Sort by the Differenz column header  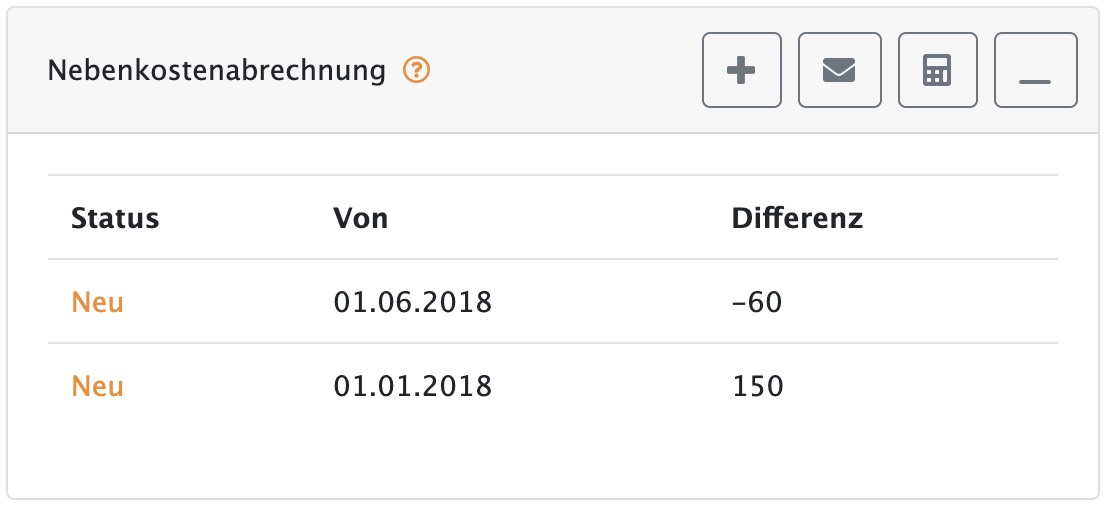[x=797, y=217]
